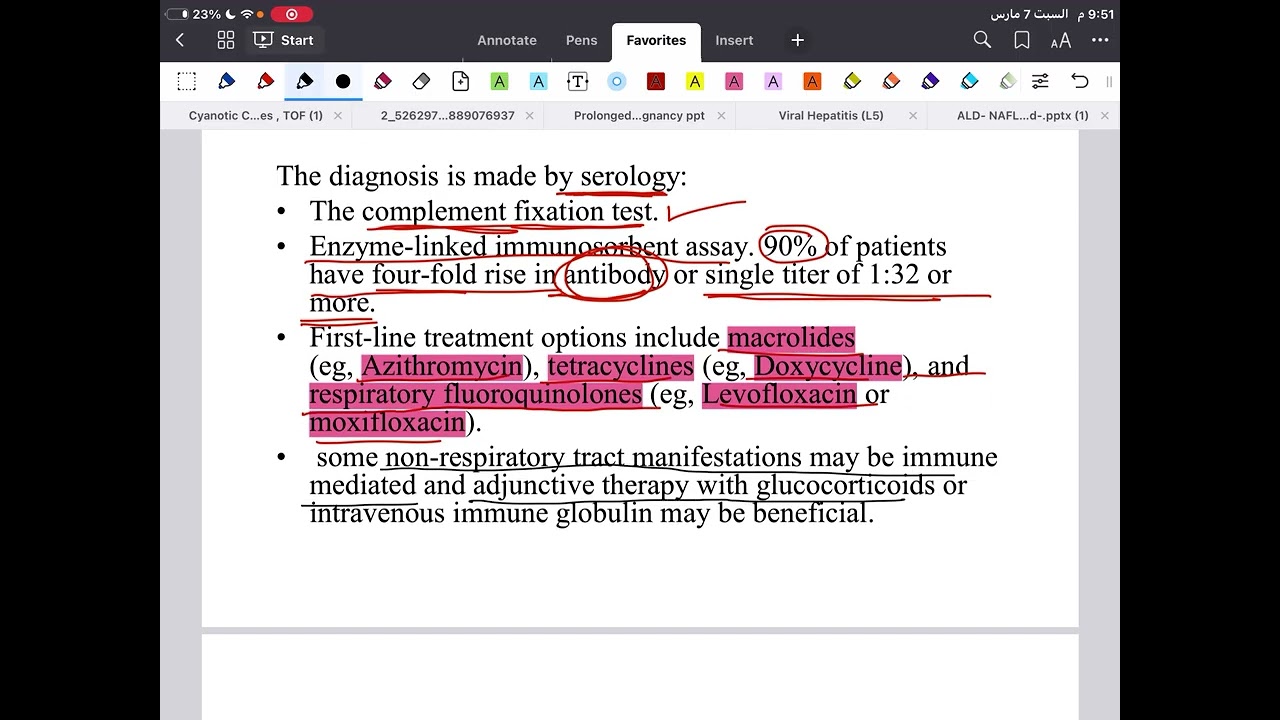1280x720 pixels.
Task: Select the green text highlight A
Action: point(499,81)
